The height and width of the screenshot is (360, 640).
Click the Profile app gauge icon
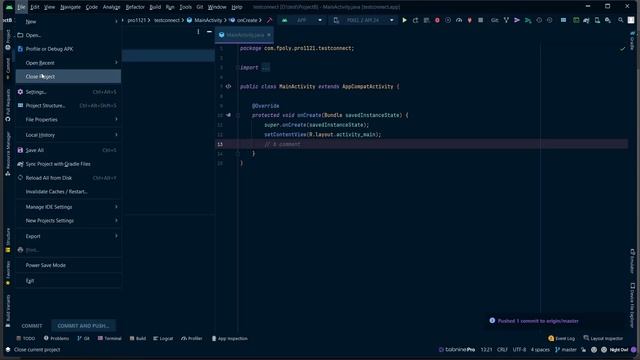tap(459, 20)
